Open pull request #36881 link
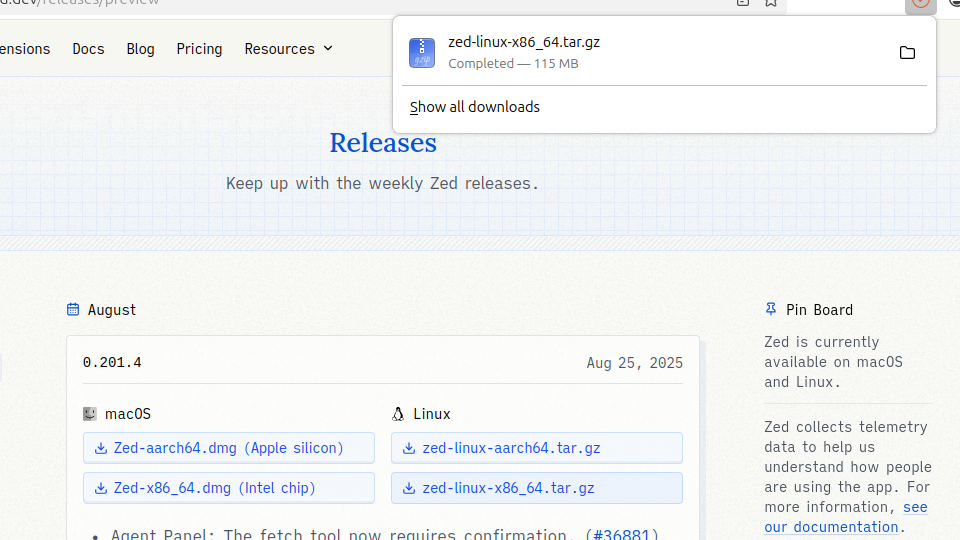The image size is (960, 540). click(621, 534)
